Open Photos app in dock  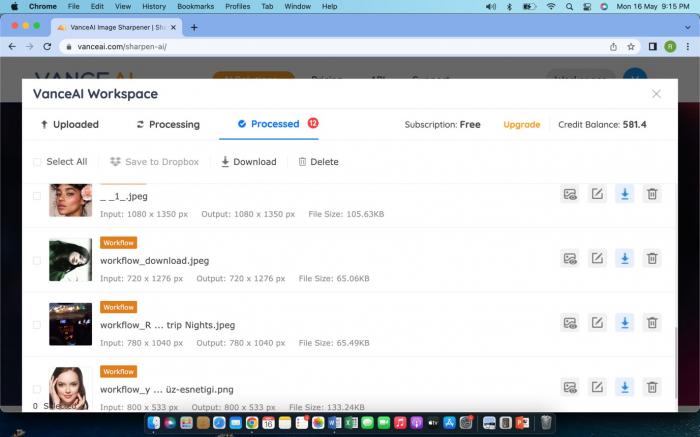coord(318,422)
